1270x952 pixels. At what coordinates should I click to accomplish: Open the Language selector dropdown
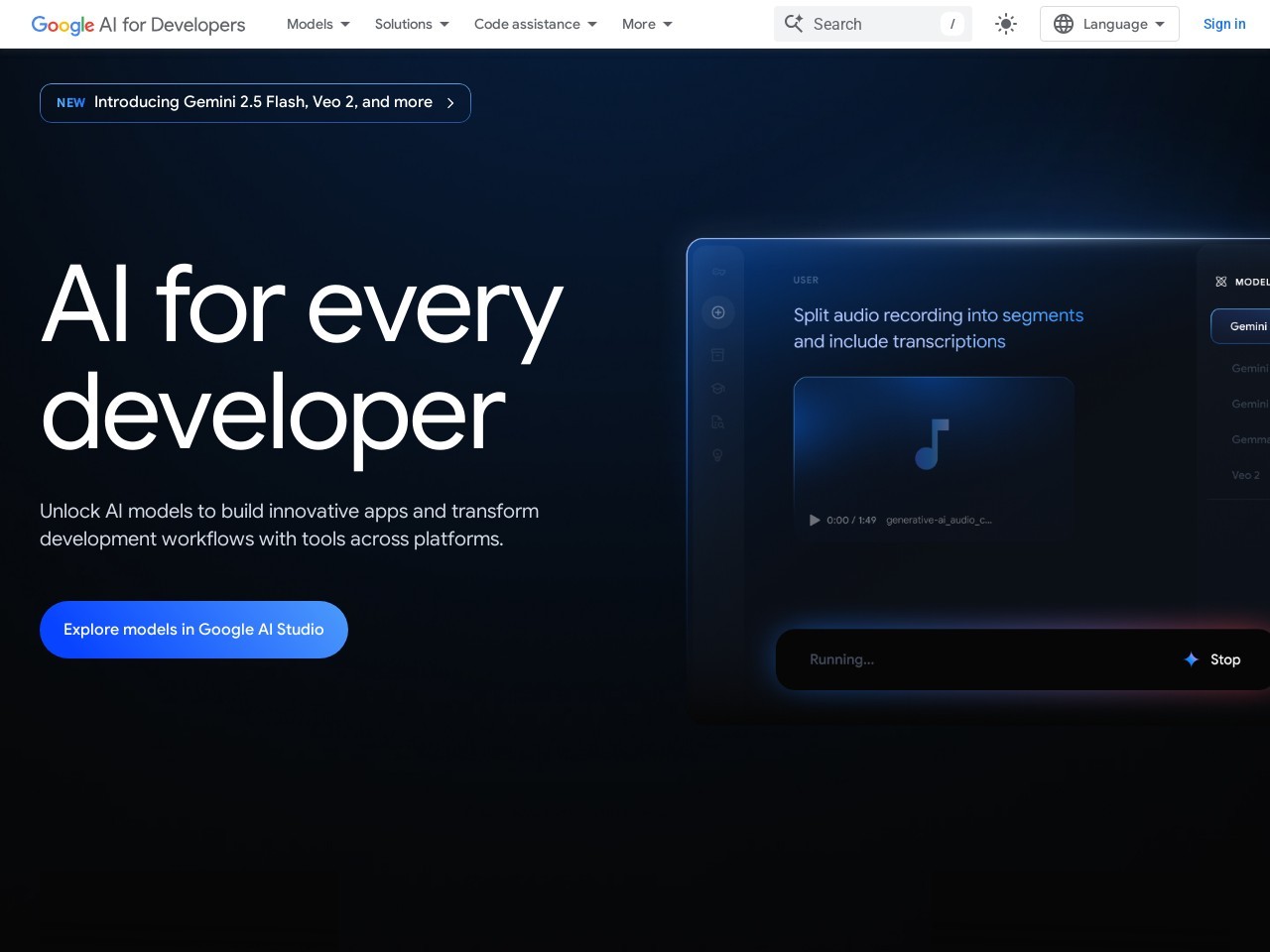click(x=1108, y=24)
